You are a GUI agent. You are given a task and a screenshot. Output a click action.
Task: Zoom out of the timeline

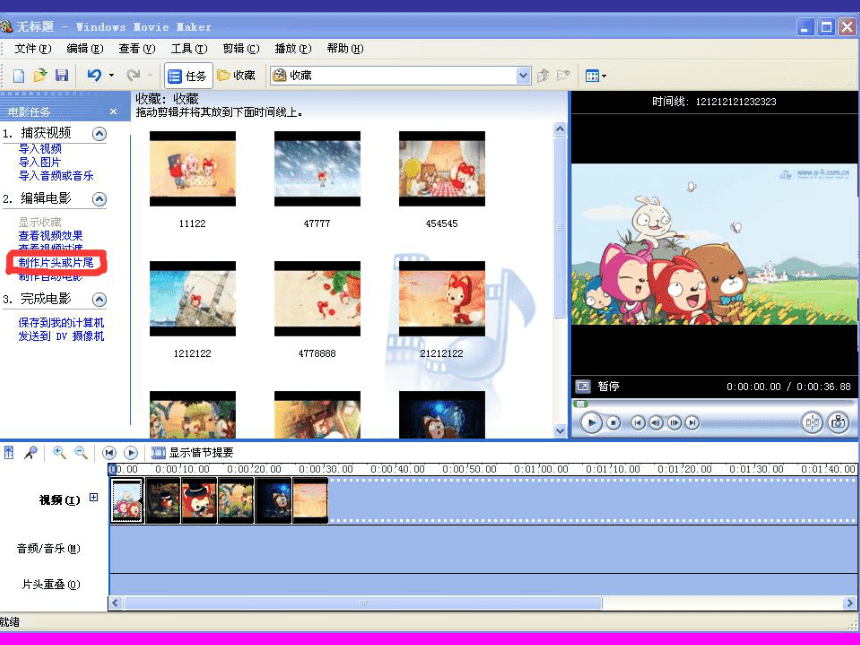[81, 452]
